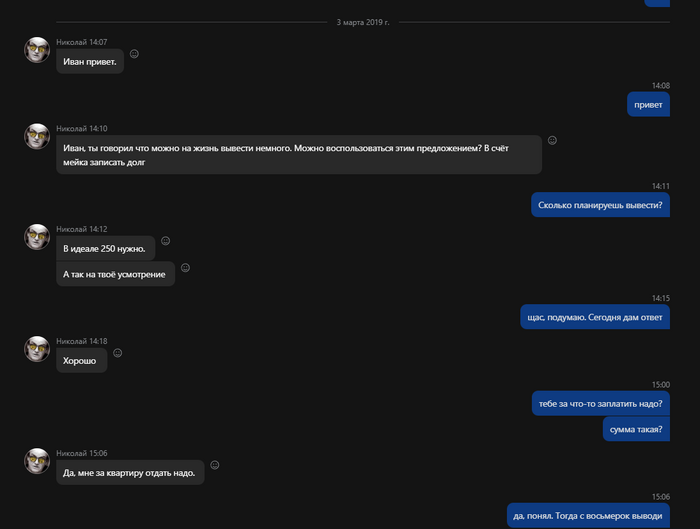
Task: Open reaction smiley next to "Да, мне за квартиру отдать надо."
Action: [x=214, y=465]
